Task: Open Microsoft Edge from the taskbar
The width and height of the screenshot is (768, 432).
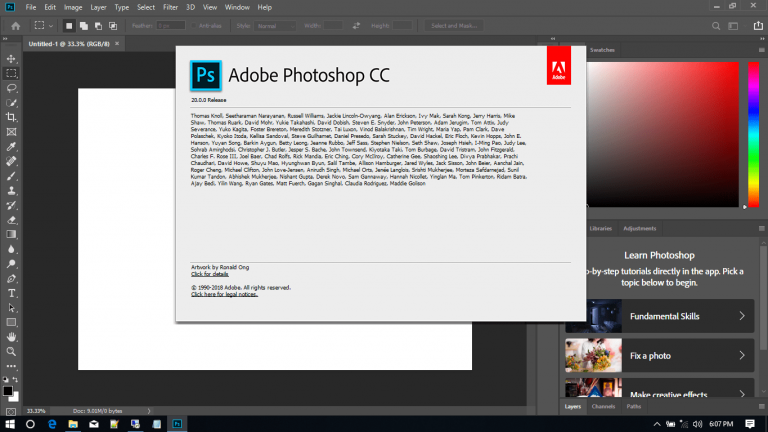Action: (x=52, y=424)
